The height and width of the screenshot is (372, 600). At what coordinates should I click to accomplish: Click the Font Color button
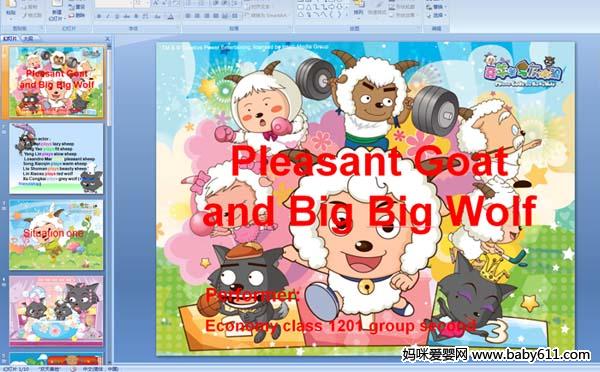(x=171, y=16)
